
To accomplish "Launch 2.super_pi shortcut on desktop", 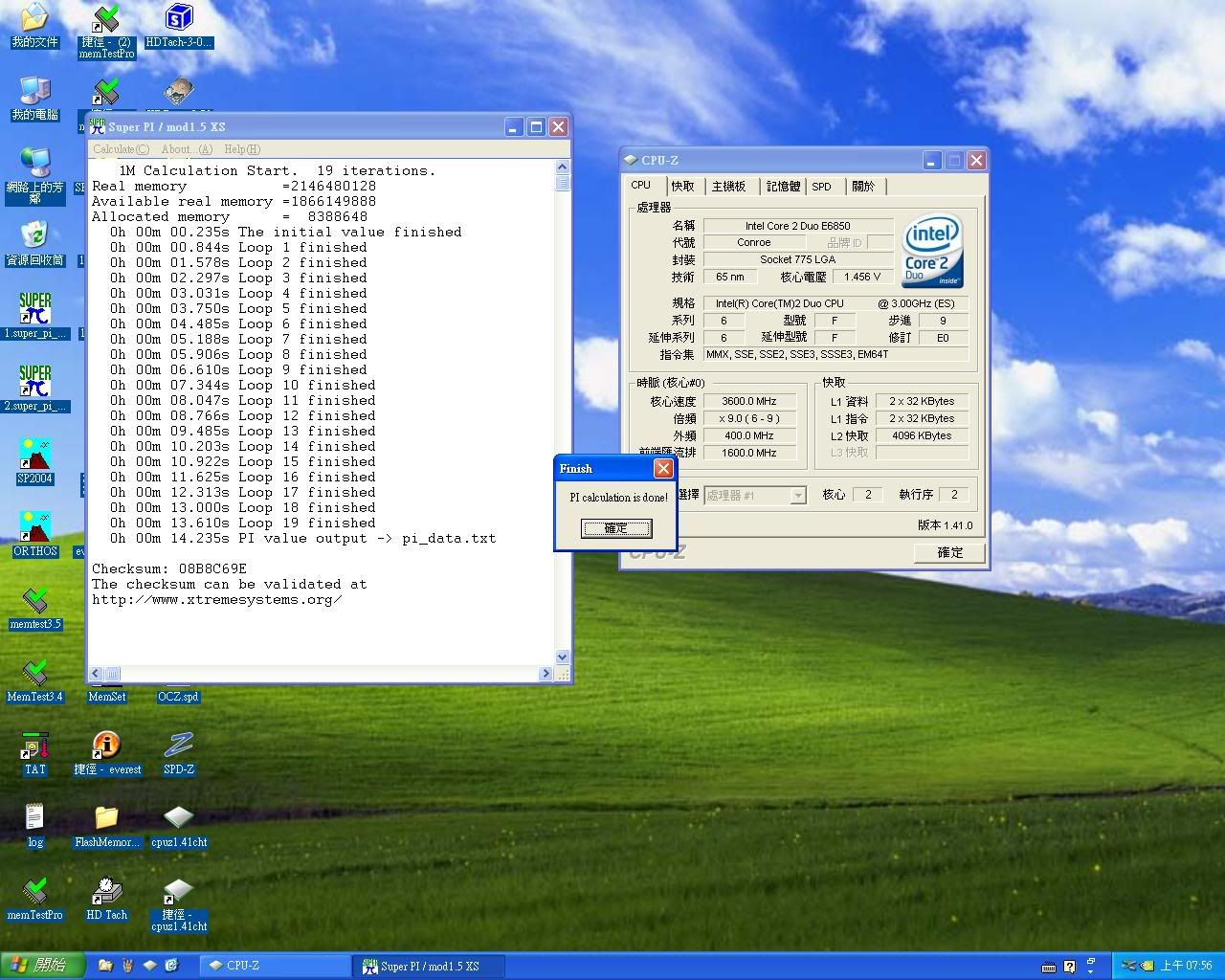I will click(x=35, y=389).
